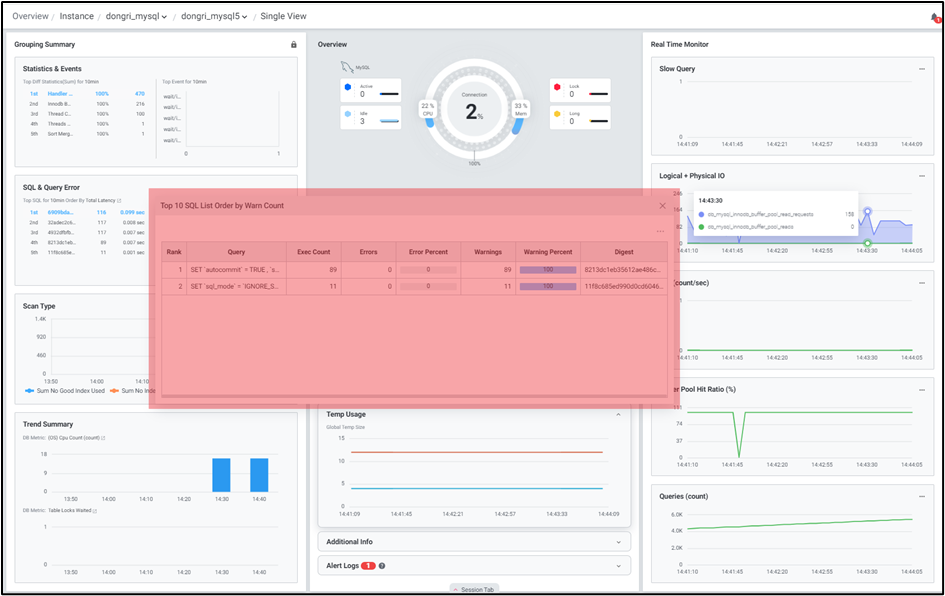This screenshot has width=945, height=596.
Task: Open Queries (count) chart options menu
Action: [x=921, y=496]
